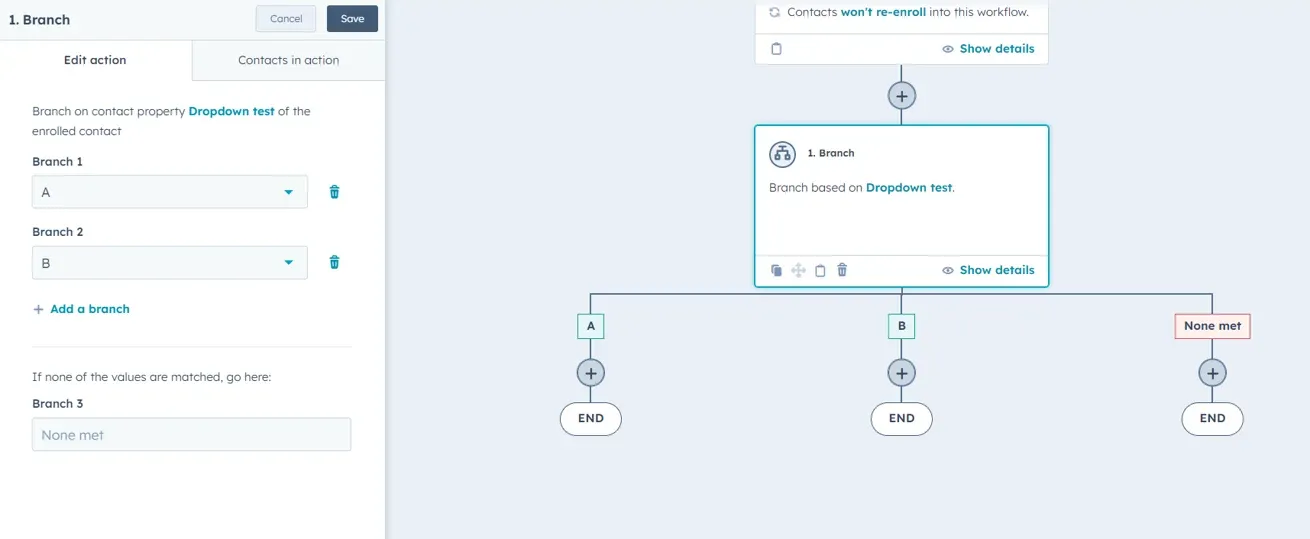
Task: Delete Branch 1 with its trash icon
Action: 334,192
